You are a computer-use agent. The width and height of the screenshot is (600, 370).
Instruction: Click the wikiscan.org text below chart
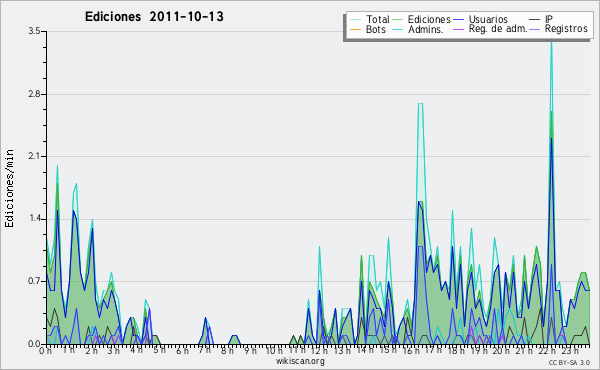coord(300,361)
